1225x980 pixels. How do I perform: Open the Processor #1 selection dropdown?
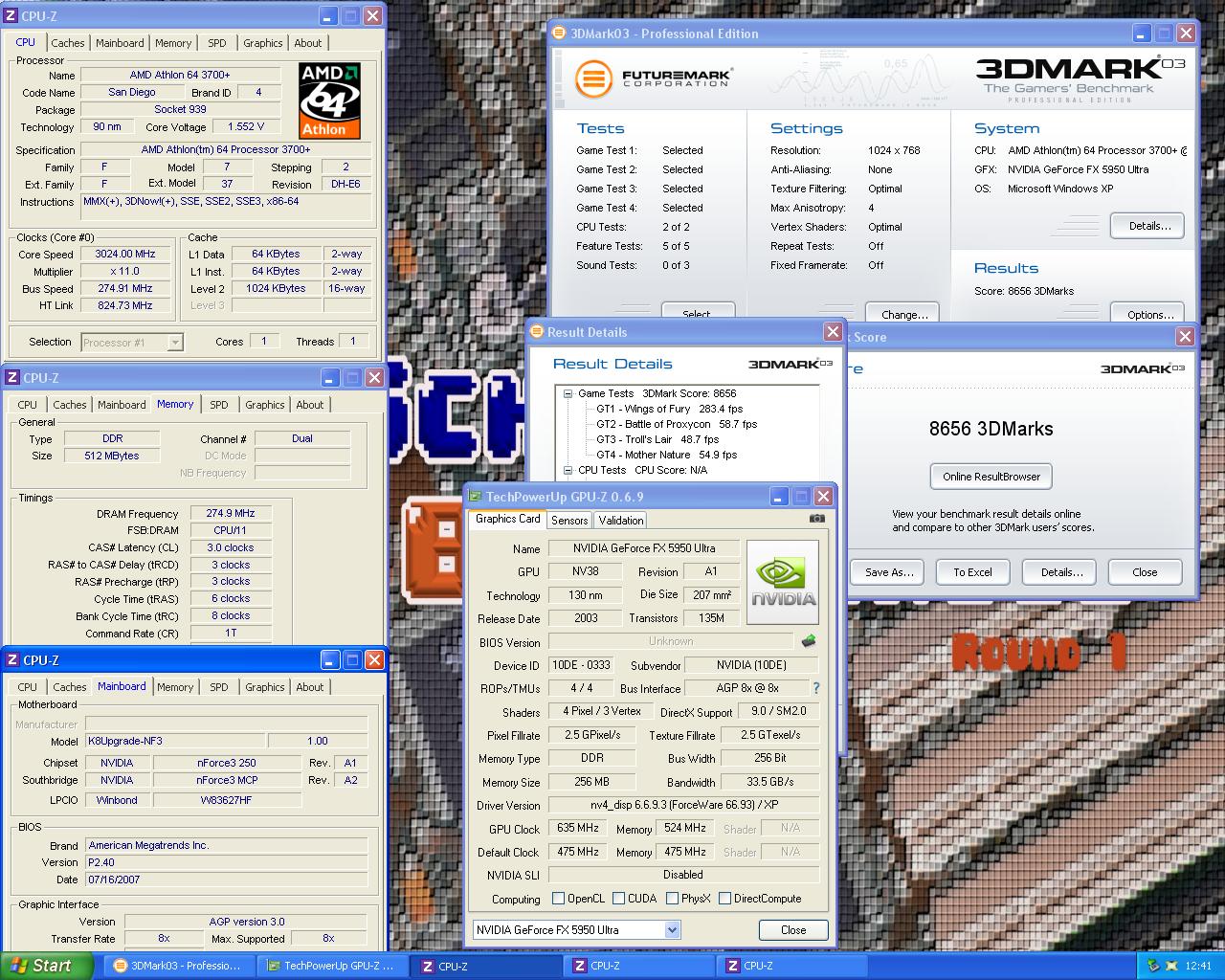coord(175,342)
